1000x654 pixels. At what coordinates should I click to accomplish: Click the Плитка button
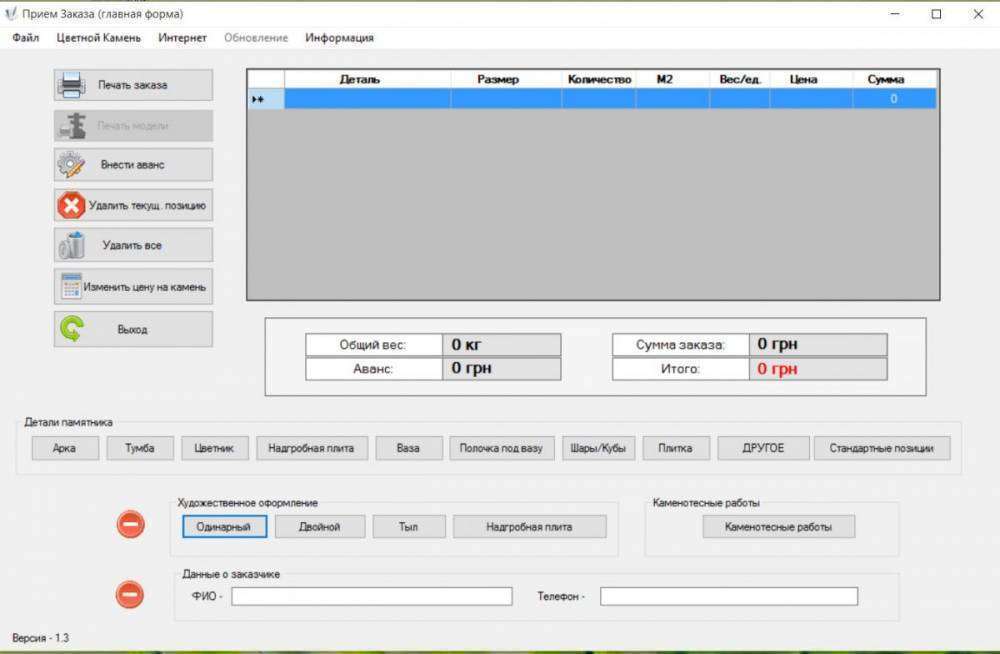pos(675,448)
